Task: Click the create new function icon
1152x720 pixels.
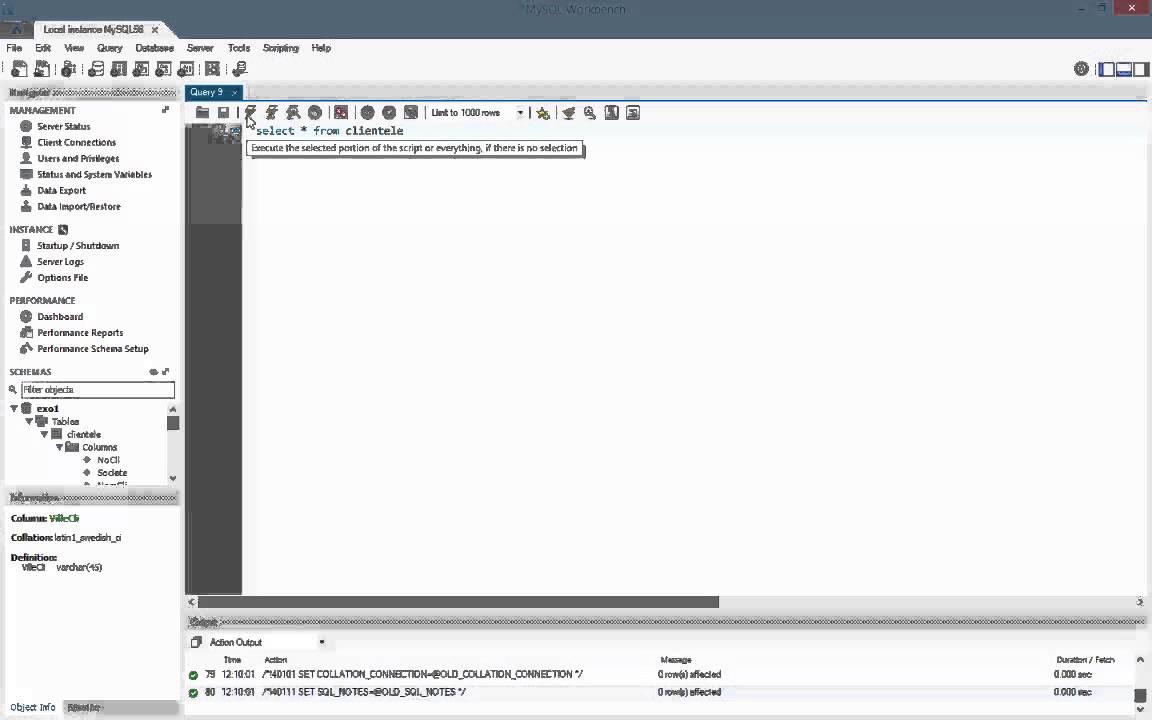Action: (x=186, y=69)
